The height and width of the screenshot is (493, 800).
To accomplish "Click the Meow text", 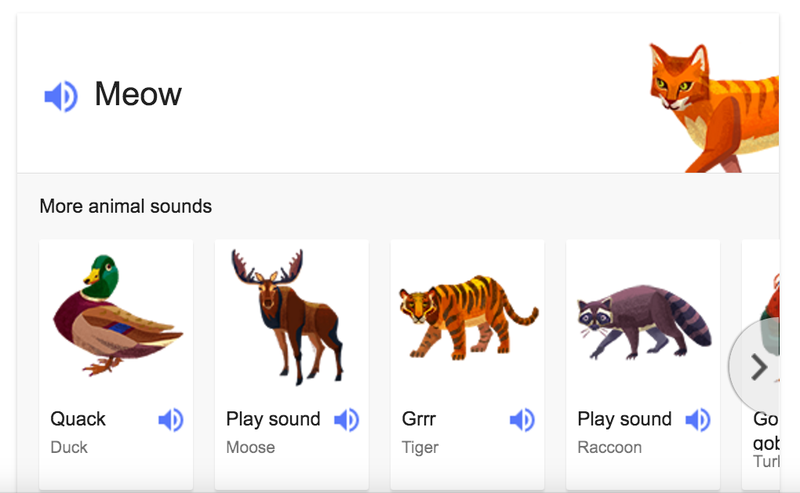I will (138, 95).
